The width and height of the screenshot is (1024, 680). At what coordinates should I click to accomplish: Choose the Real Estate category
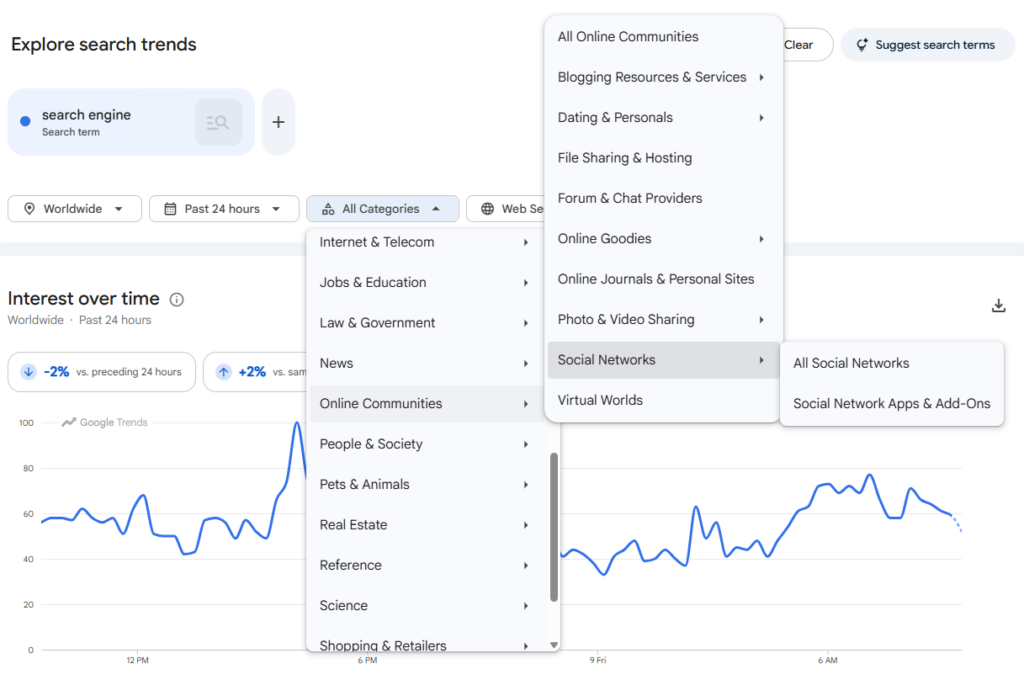point(424,525)
